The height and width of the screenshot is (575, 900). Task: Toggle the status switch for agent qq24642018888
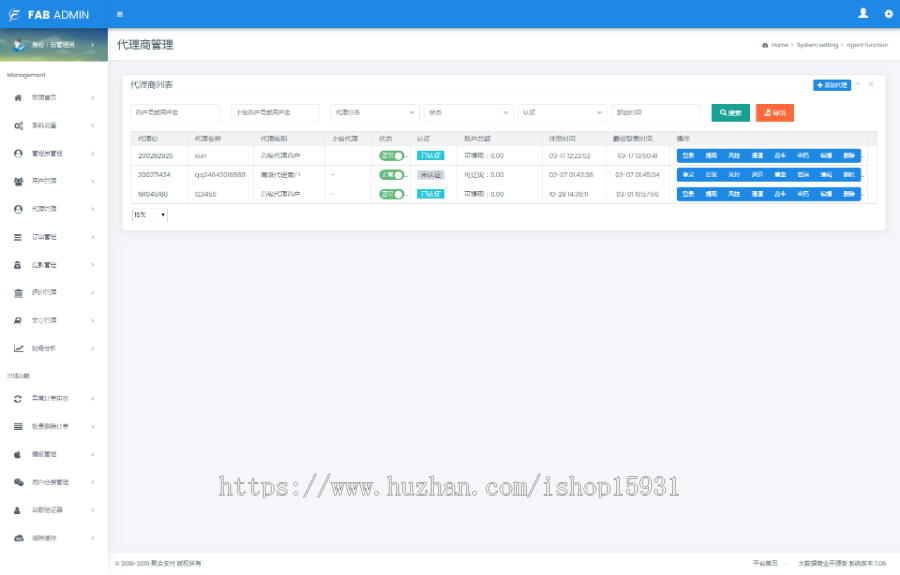pos(391,175)
